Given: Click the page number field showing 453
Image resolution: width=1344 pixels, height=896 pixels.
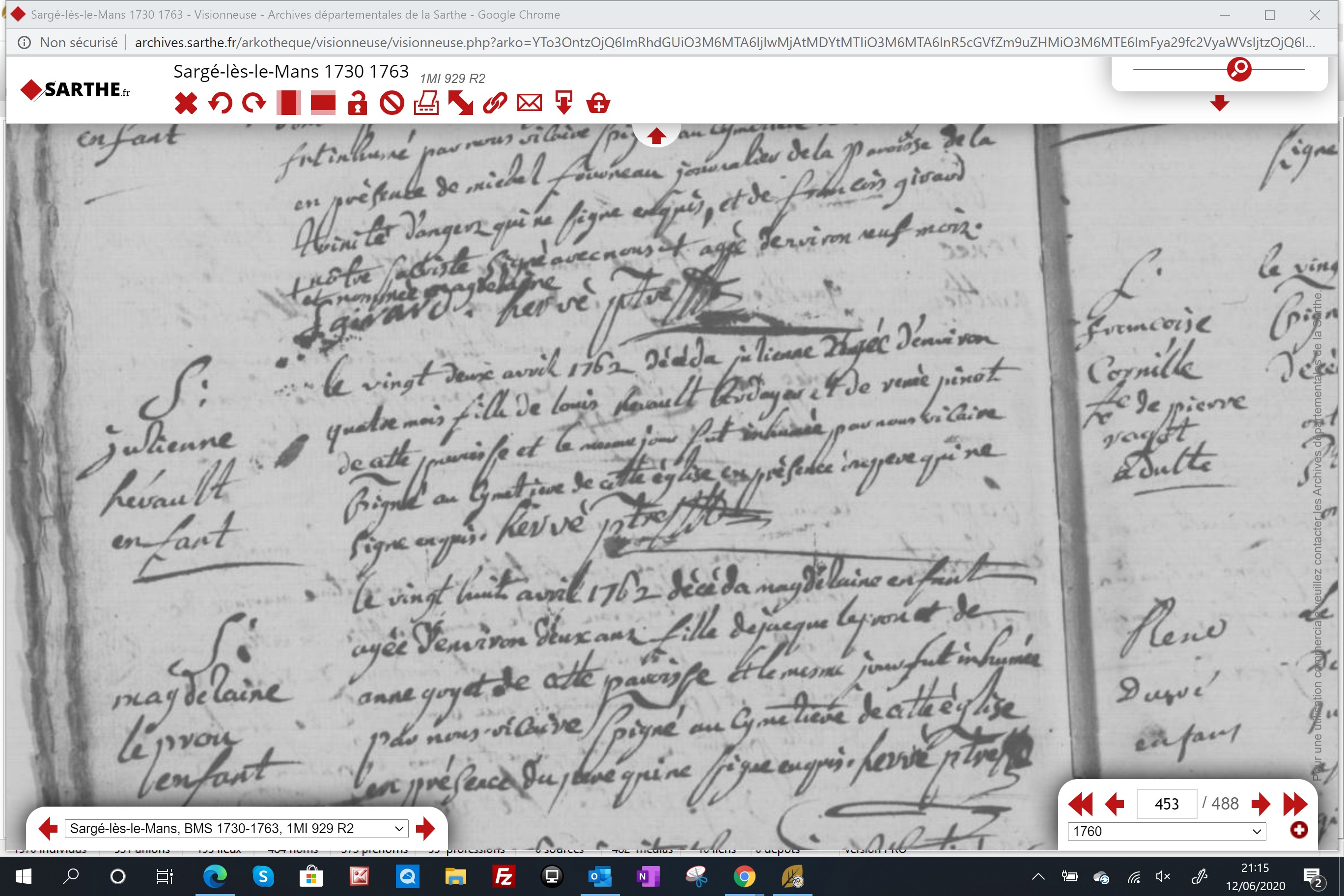Looking at the screenshot, I should click(1167, 804).
